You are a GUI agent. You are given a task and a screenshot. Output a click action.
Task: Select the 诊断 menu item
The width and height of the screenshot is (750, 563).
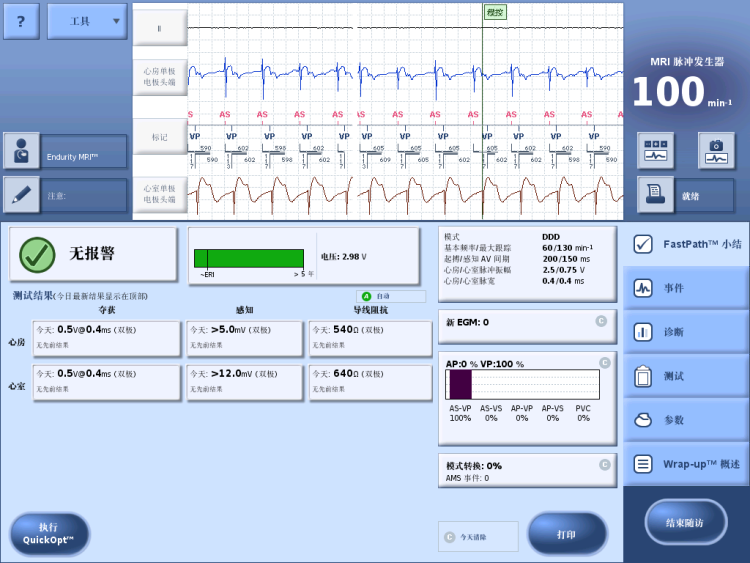coord(686,332)
